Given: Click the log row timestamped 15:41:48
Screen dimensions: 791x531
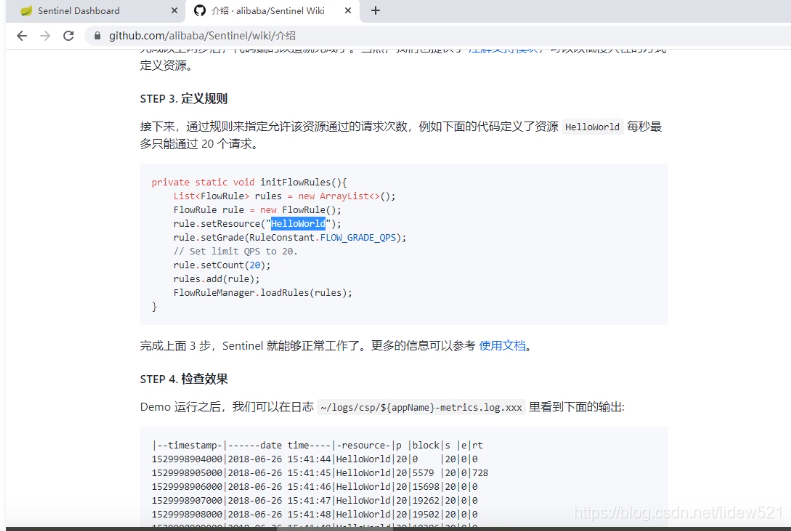Looking at the screenshot, I should (315, 514).
